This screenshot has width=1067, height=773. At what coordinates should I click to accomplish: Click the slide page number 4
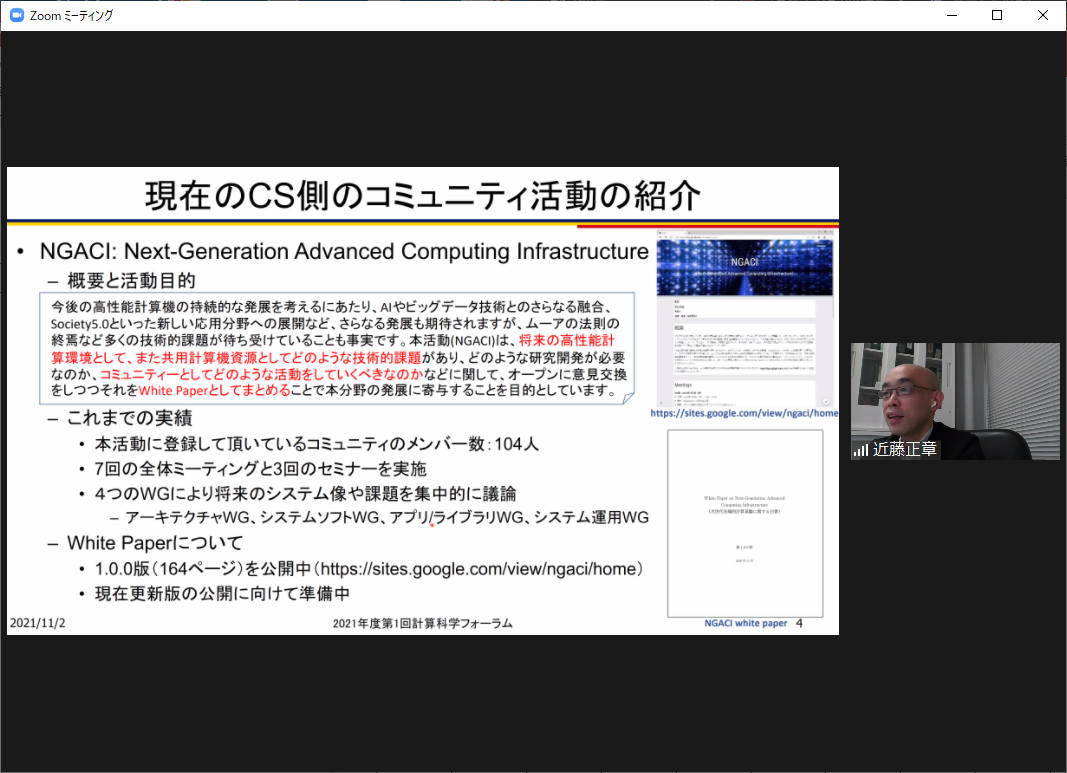[x=799, y=623]
